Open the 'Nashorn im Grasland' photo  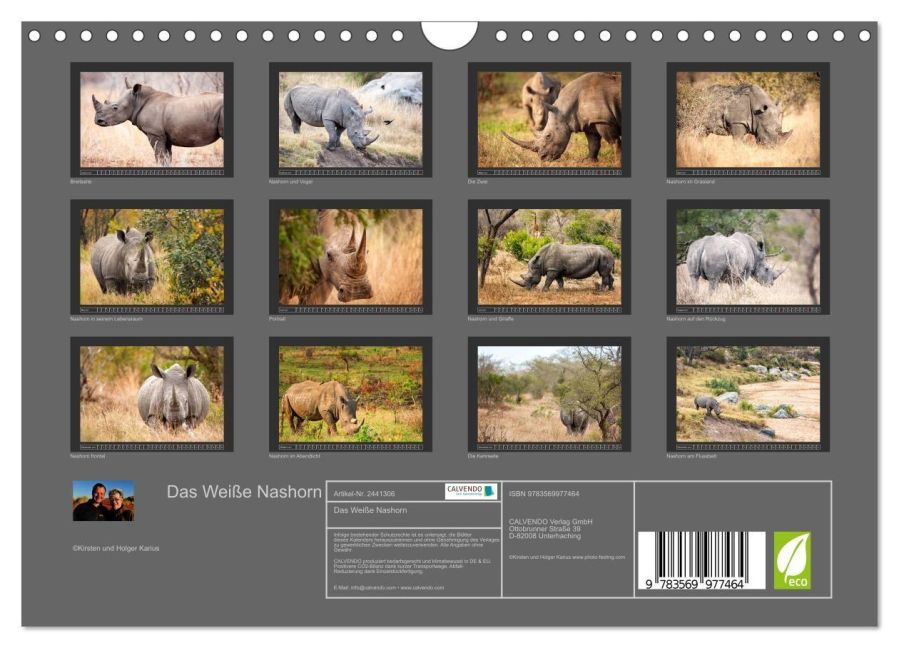pyautogui.click(x=748, y=119)
